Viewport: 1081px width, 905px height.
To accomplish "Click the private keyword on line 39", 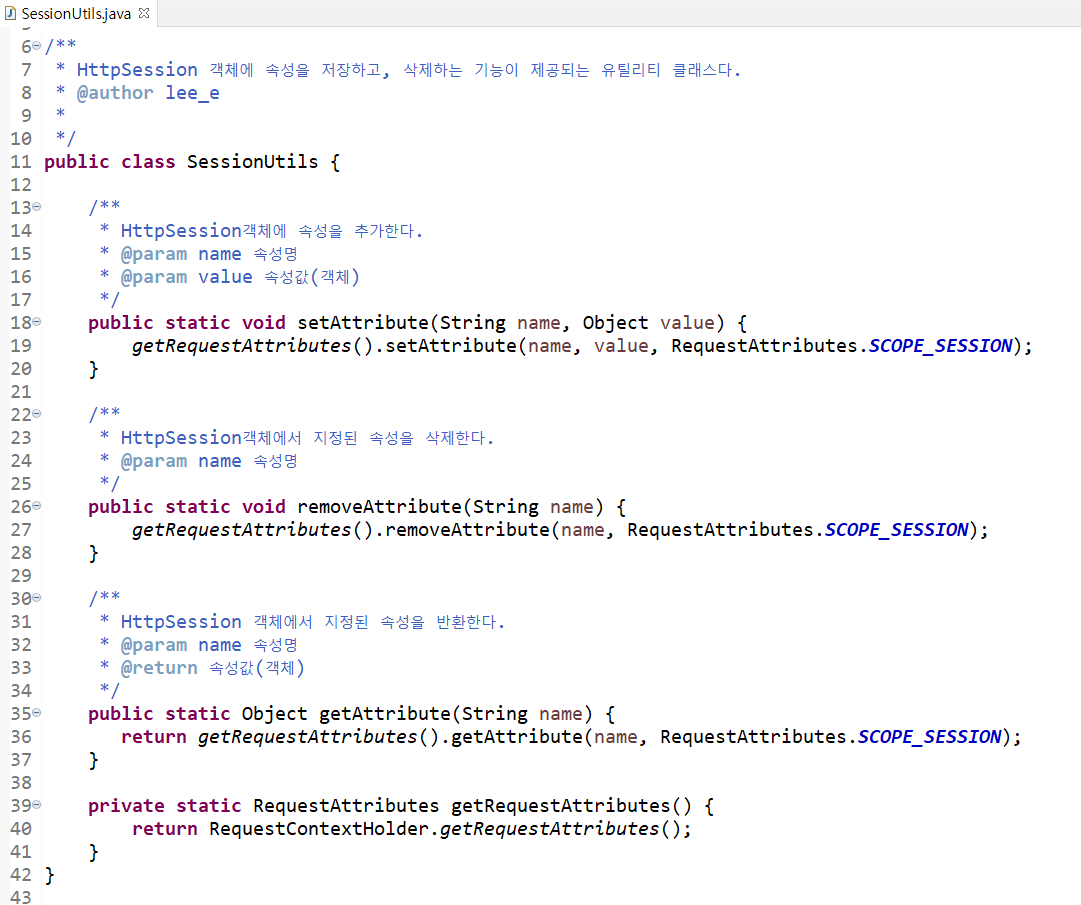I will coord(126,806).
